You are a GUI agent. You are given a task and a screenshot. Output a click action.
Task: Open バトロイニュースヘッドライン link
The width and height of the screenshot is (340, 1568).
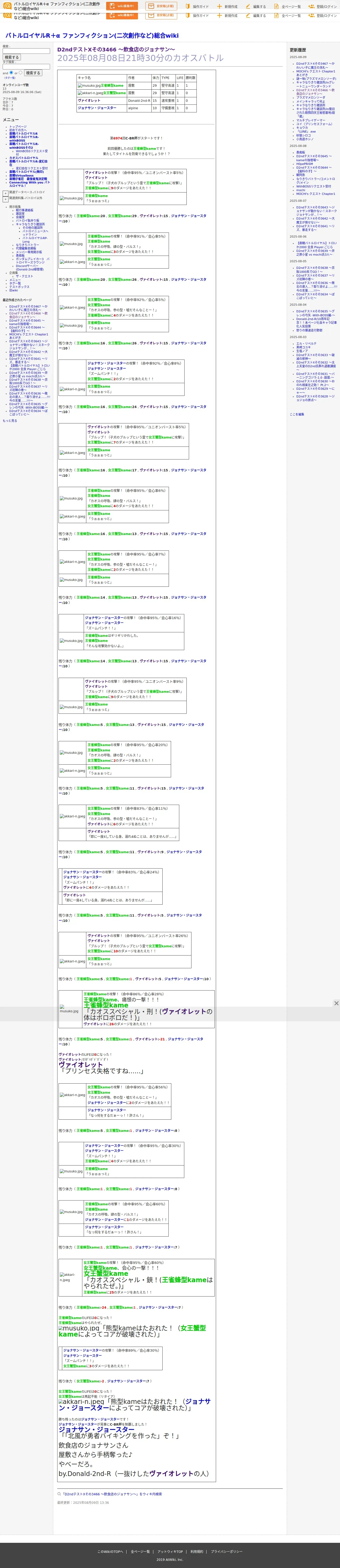click(35, 233)
